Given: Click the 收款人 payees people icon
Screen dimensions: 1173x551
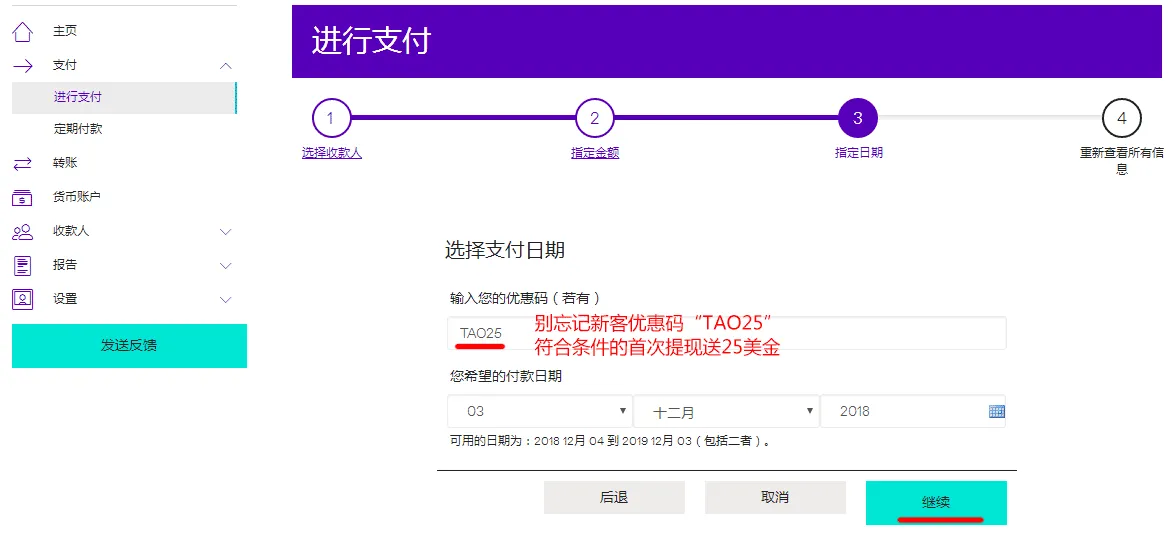Looking at the screenshot, I should point(22,232).
